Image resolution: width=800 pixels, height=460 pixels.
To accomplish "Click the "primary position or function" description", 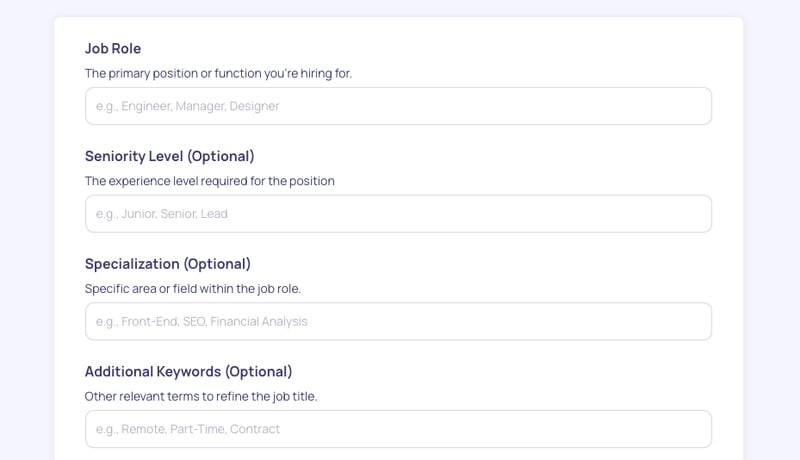I will (x=218, y=73).
